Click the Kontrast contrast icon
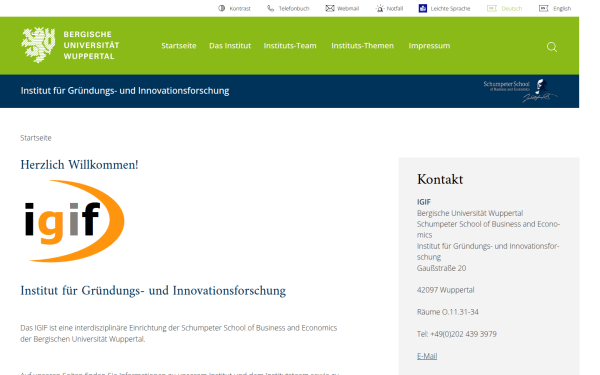Viewport: 600px width, 375px height. click(222, 8)
